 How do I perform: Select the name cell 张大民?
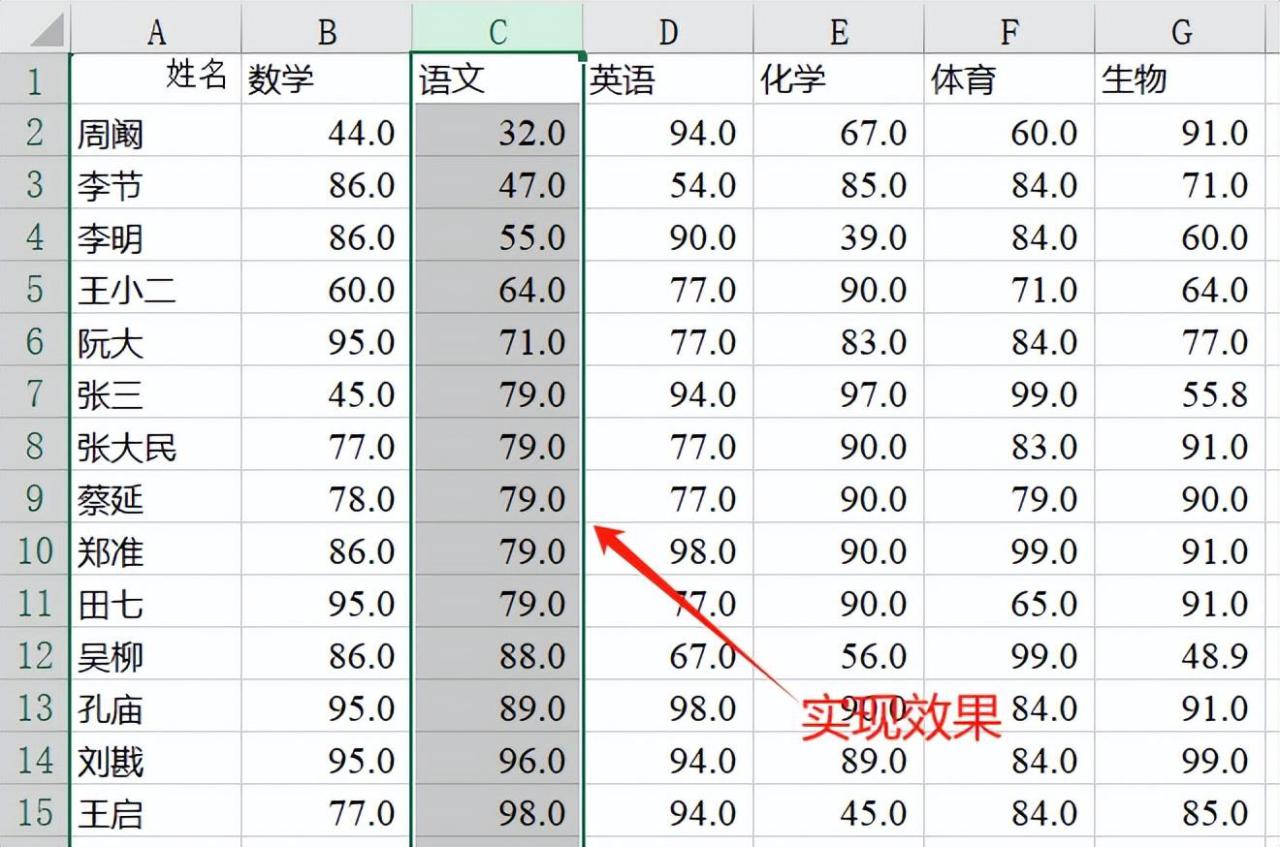click(x=155, y=445)
